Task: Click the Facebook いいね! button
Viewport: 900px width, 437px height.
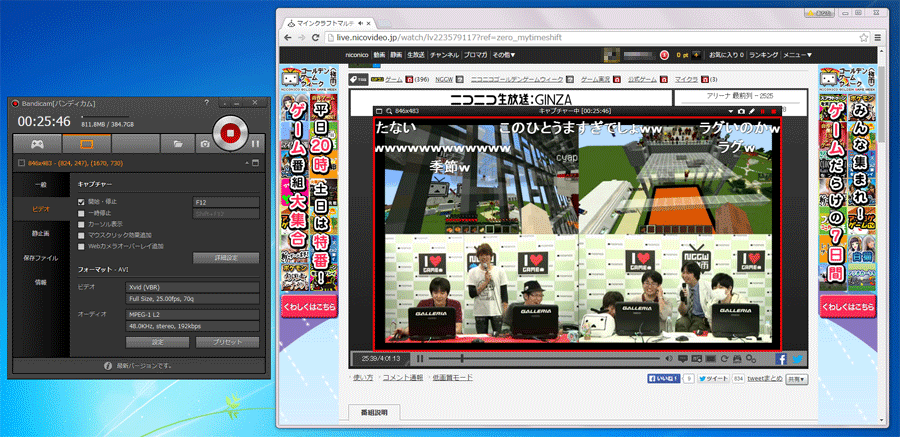Action: pos(664,379)
